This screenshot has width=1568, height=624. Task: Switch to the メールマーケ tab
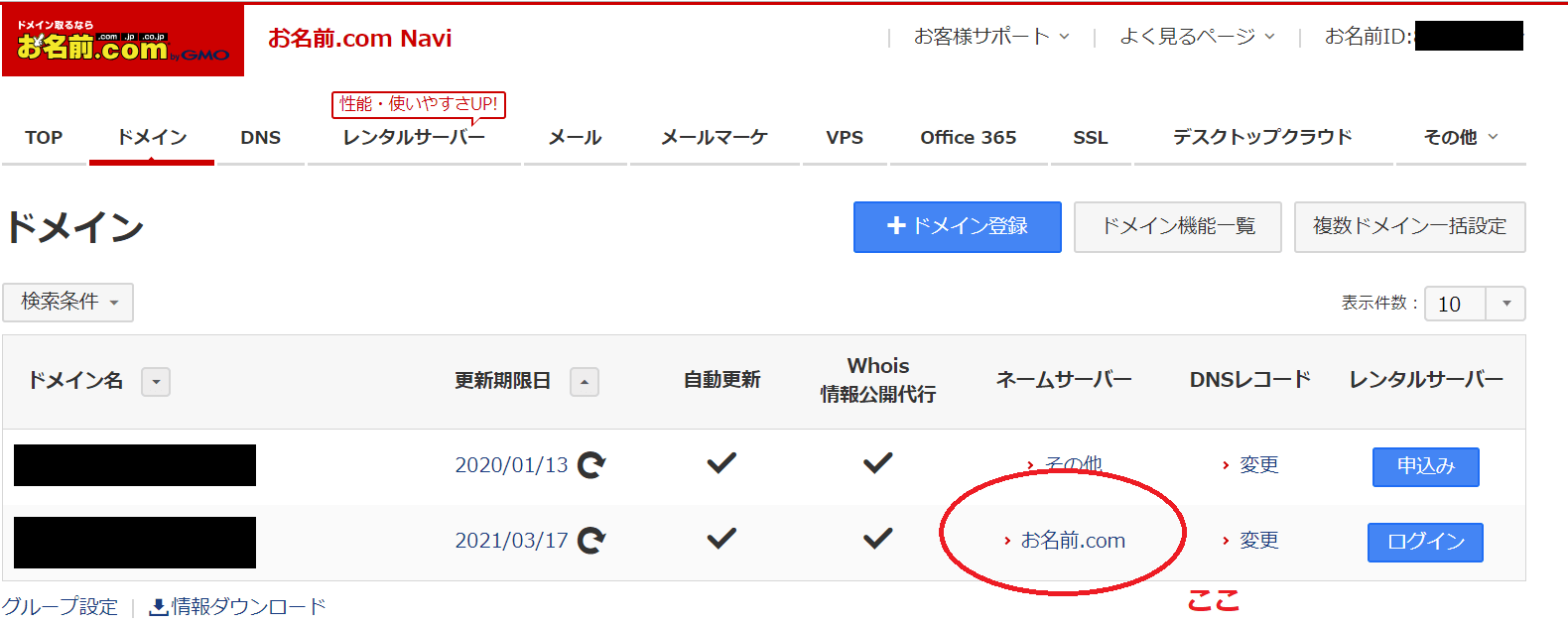[x=715, y=137]
